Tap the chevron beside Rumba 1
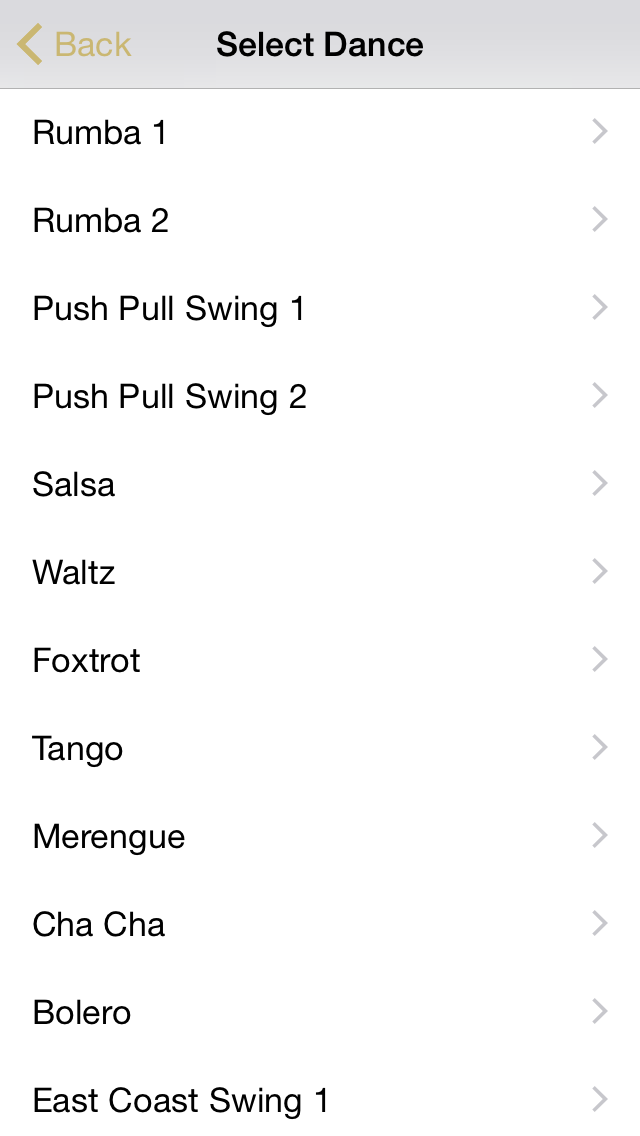The width and height of the screenshot is (640, 1136). tap(599, 132)
